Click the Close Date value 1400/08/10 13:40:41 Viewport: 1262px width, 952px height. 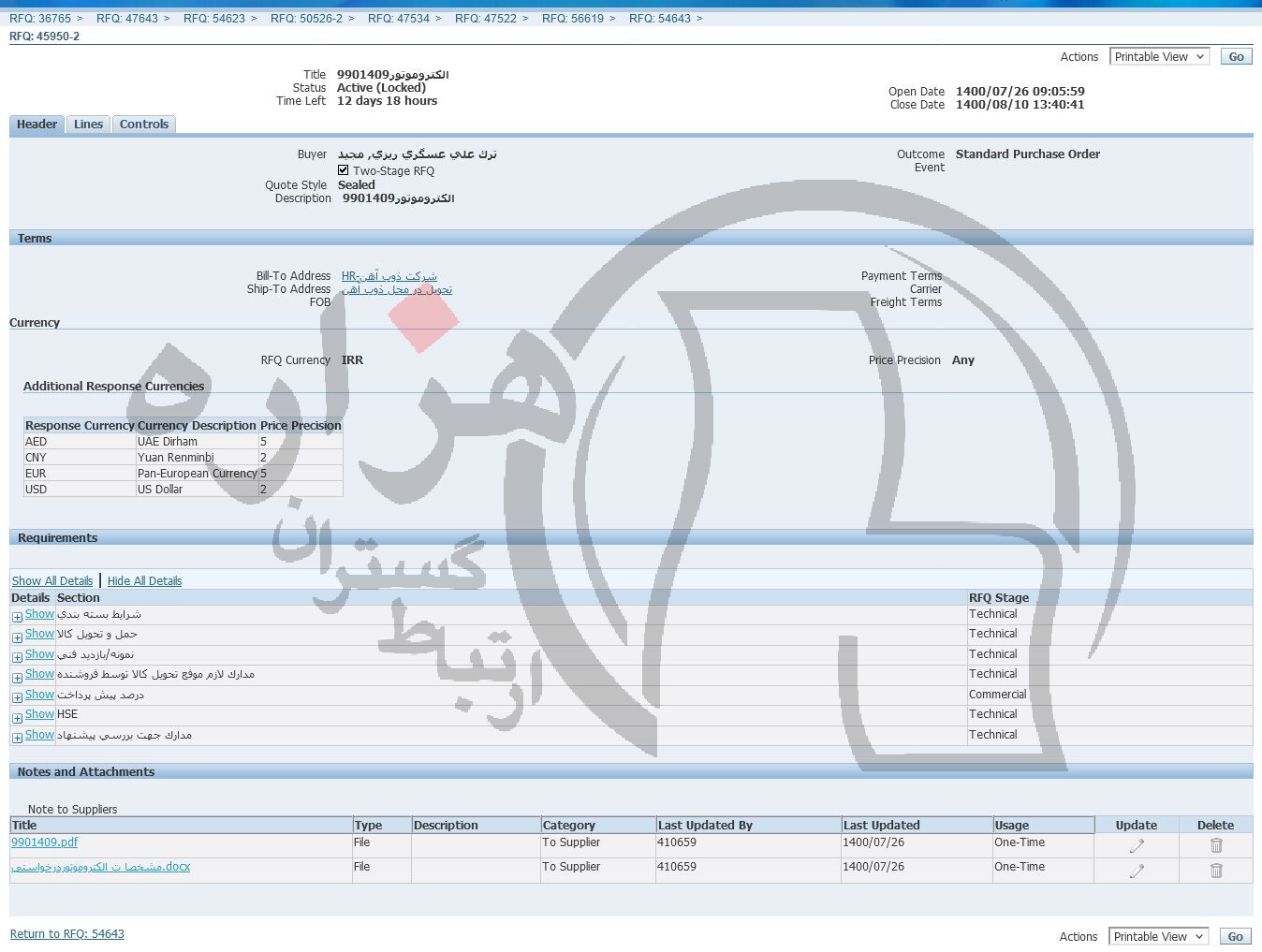[1020, 105]
